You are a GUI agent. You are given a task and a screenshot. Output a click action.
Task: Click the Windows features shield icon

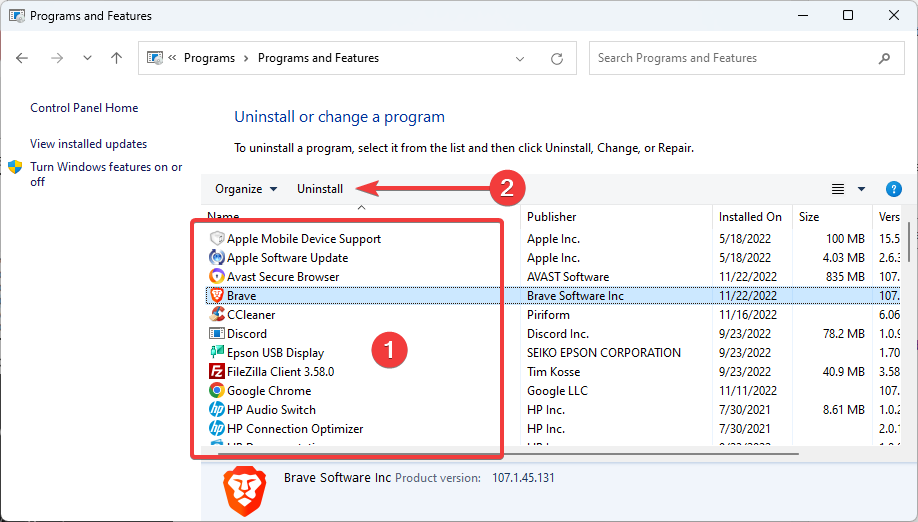click(15, 167)
